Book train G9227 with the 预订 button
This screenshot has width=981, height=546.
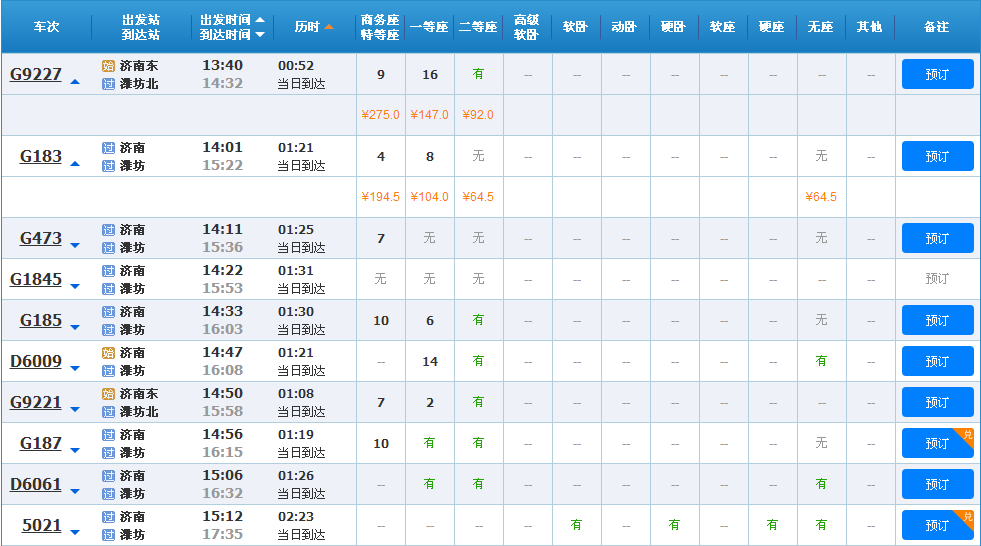tap(937, 74)
